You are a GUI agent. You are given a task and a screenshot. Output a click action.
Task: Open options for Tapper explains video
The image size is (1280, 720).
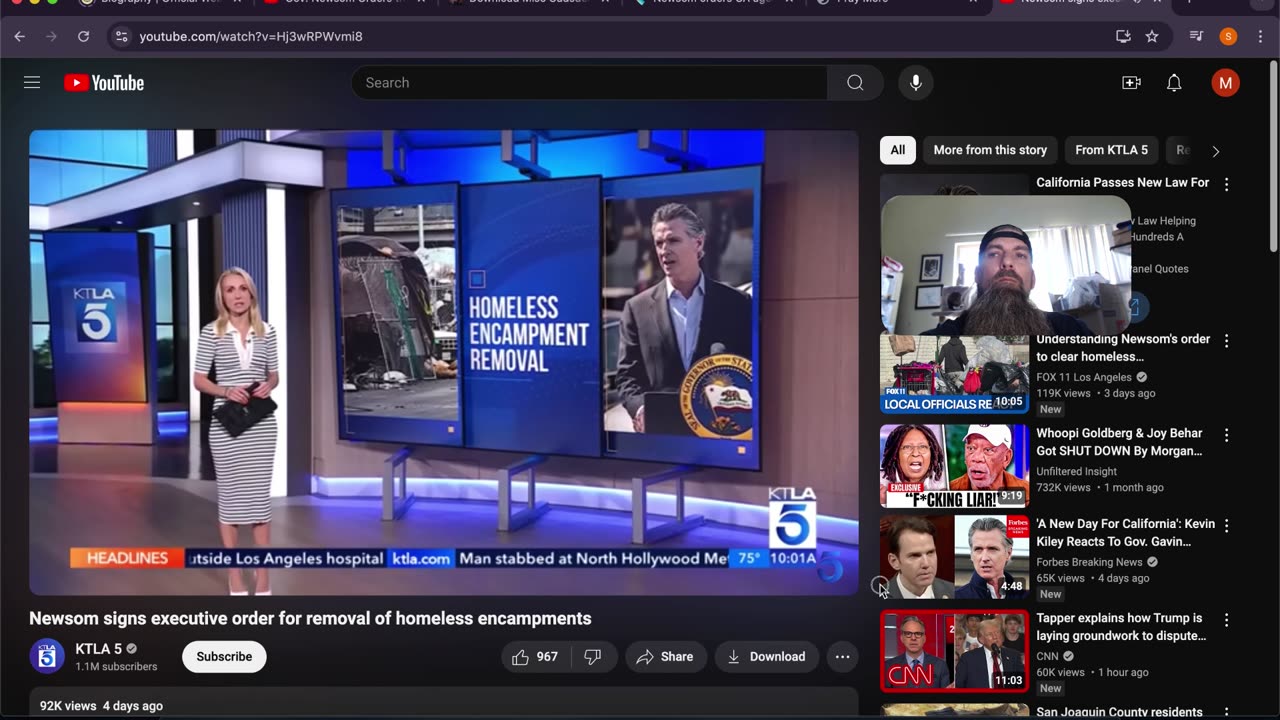(x=1226, y=620)
